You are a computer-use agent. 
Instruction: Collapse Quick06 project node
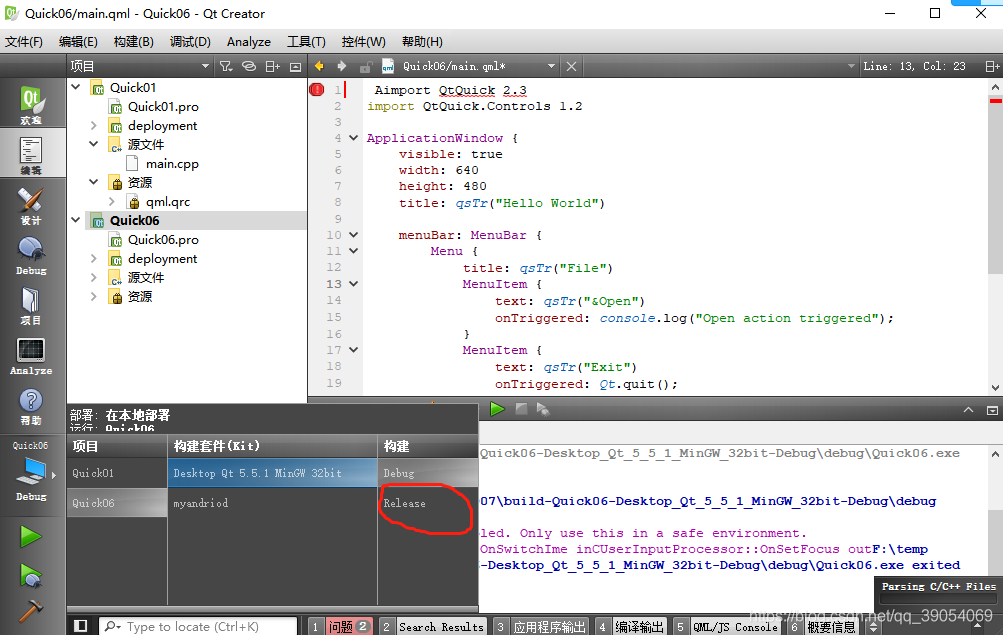75,220
